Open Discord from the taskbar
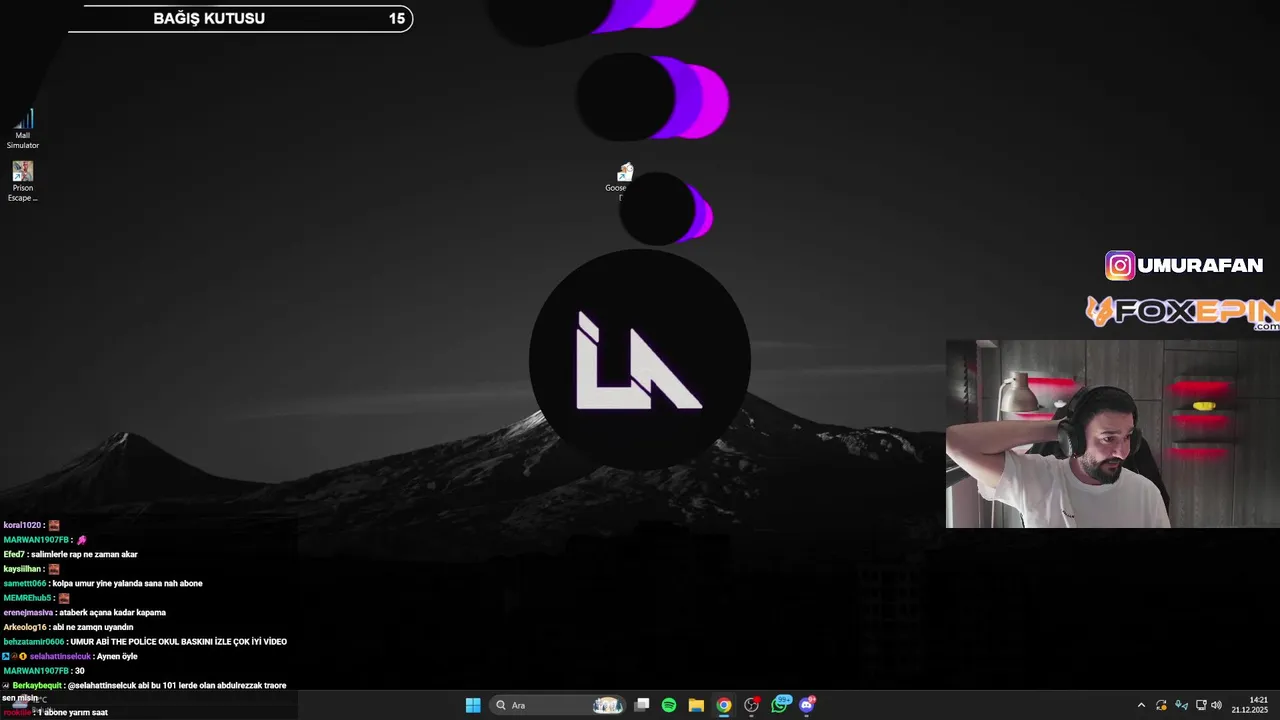 click(807, 705)
